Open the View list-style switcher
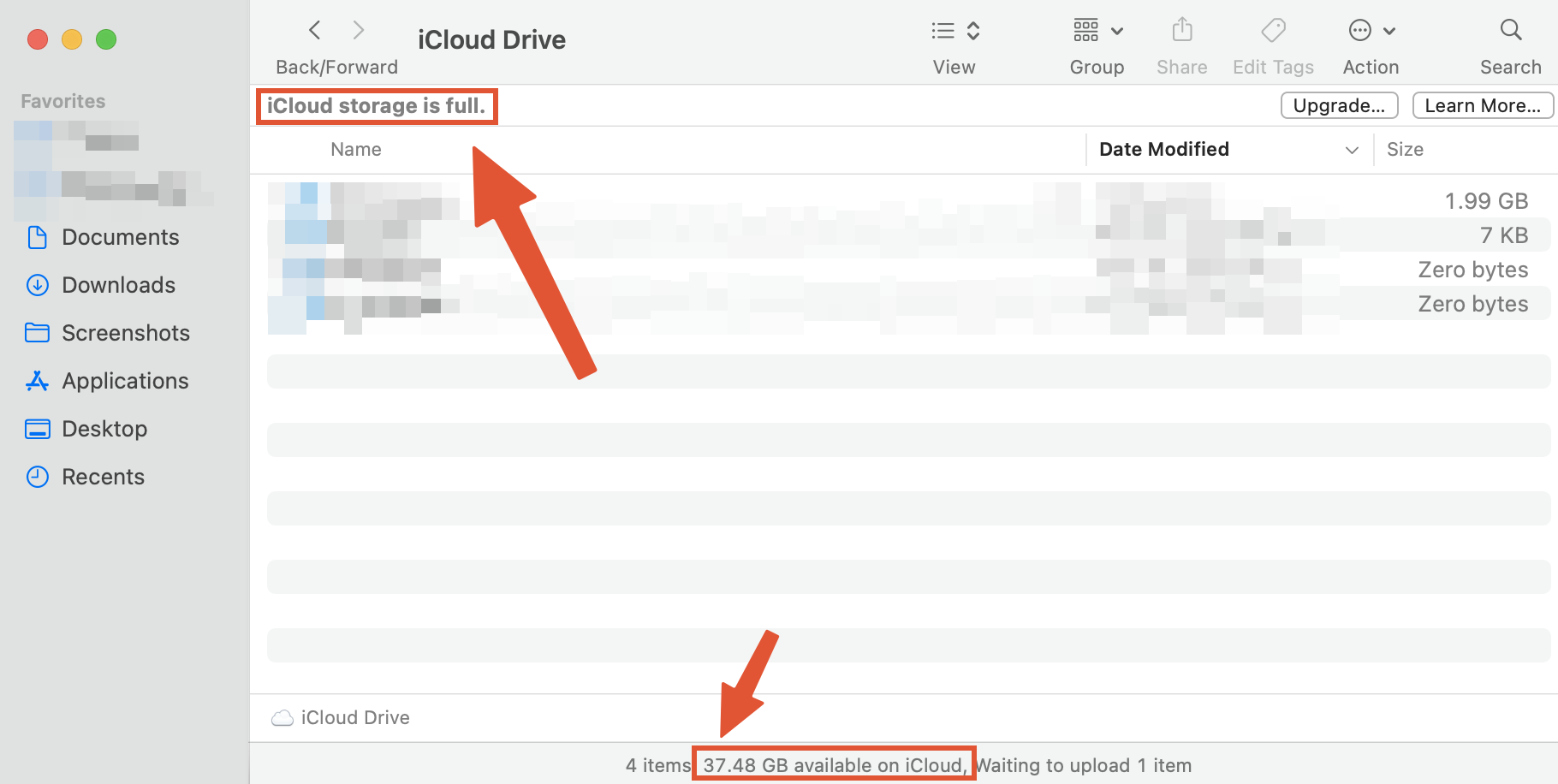The width and height of the screenshot is (1558, 784). click(x=955, y=31)
